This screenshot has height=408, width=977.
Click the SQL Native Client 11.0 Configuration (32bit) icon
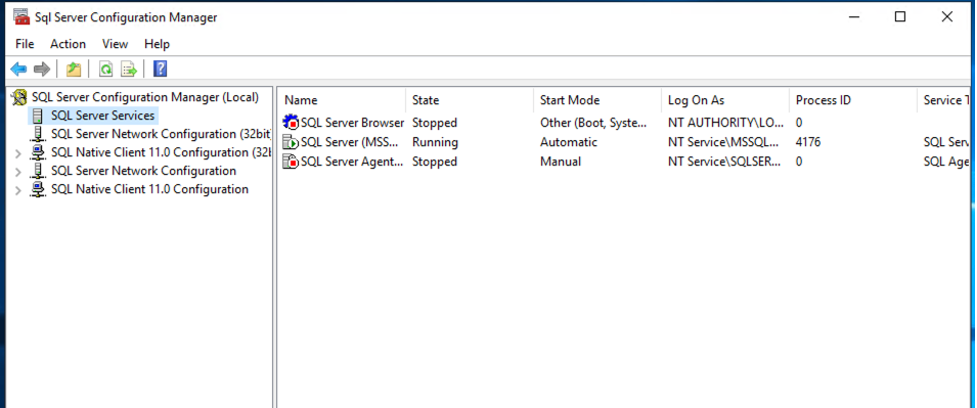point(38,153)
